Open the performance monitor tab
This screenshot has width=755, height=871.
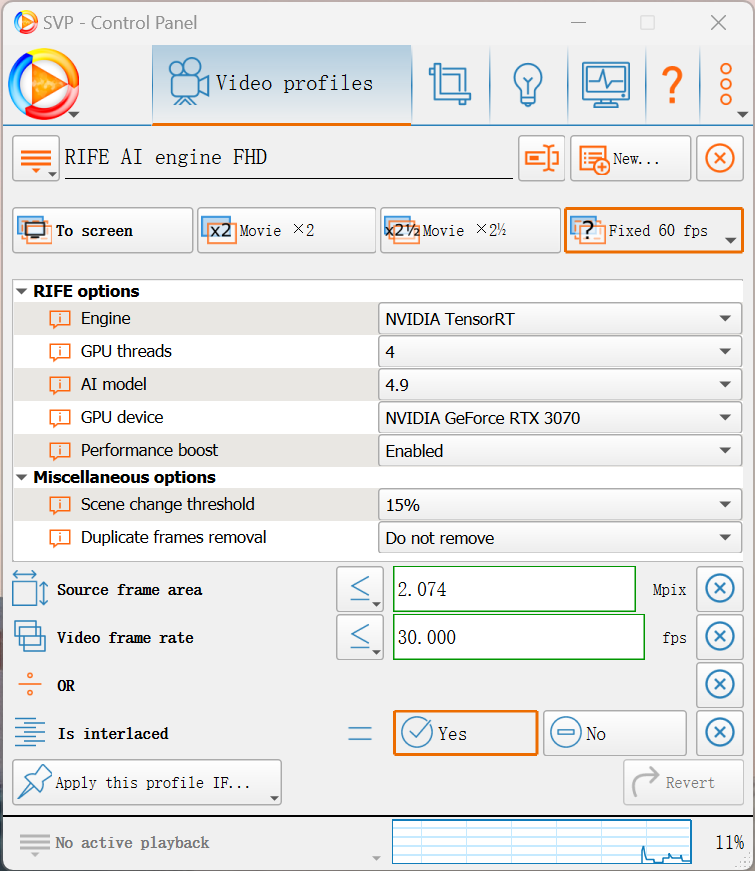(x=605, y=84)
